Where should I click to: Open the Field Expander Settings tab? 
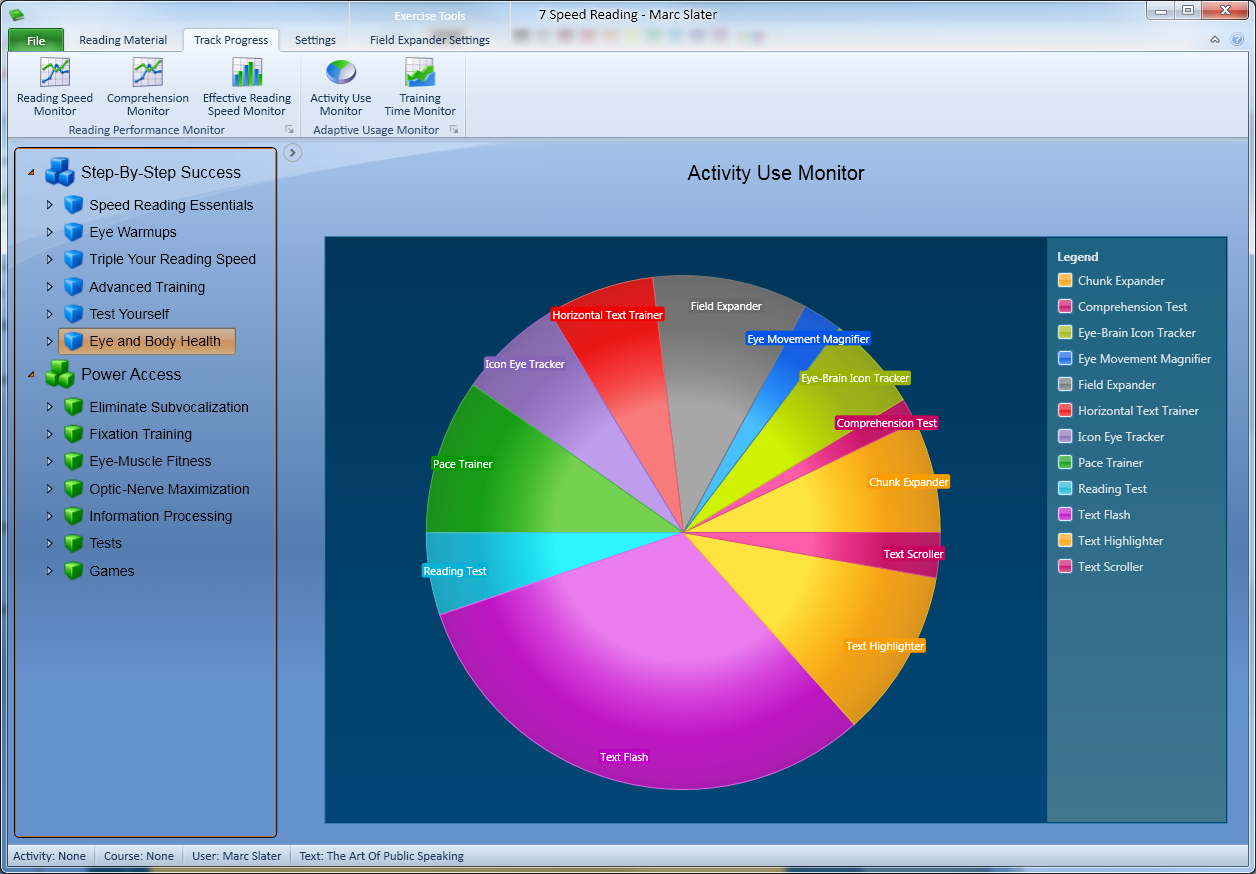tap(430, 40)
